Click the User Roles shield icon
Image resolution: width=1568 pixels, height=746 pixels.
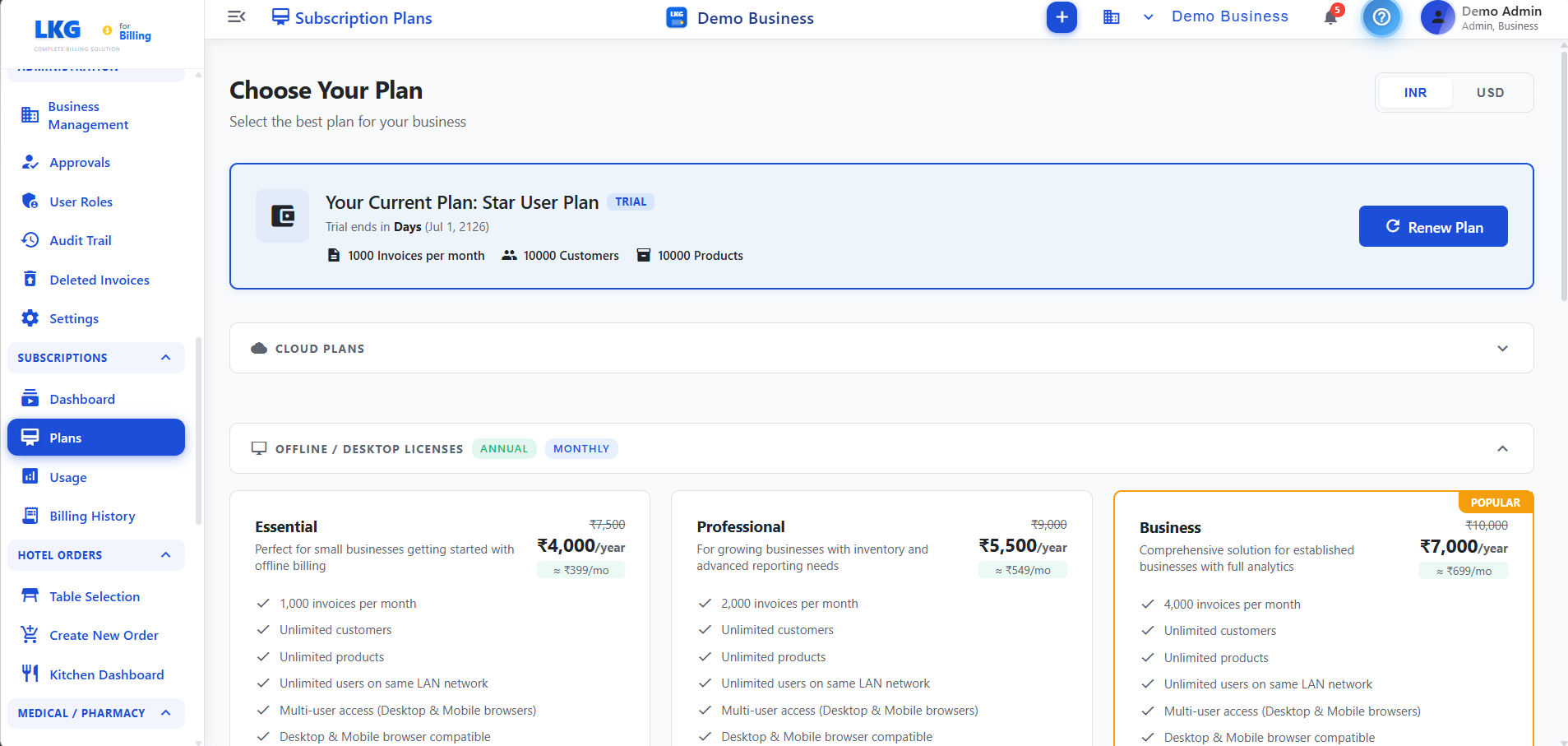pyautogui.click(x=30, y=202)
